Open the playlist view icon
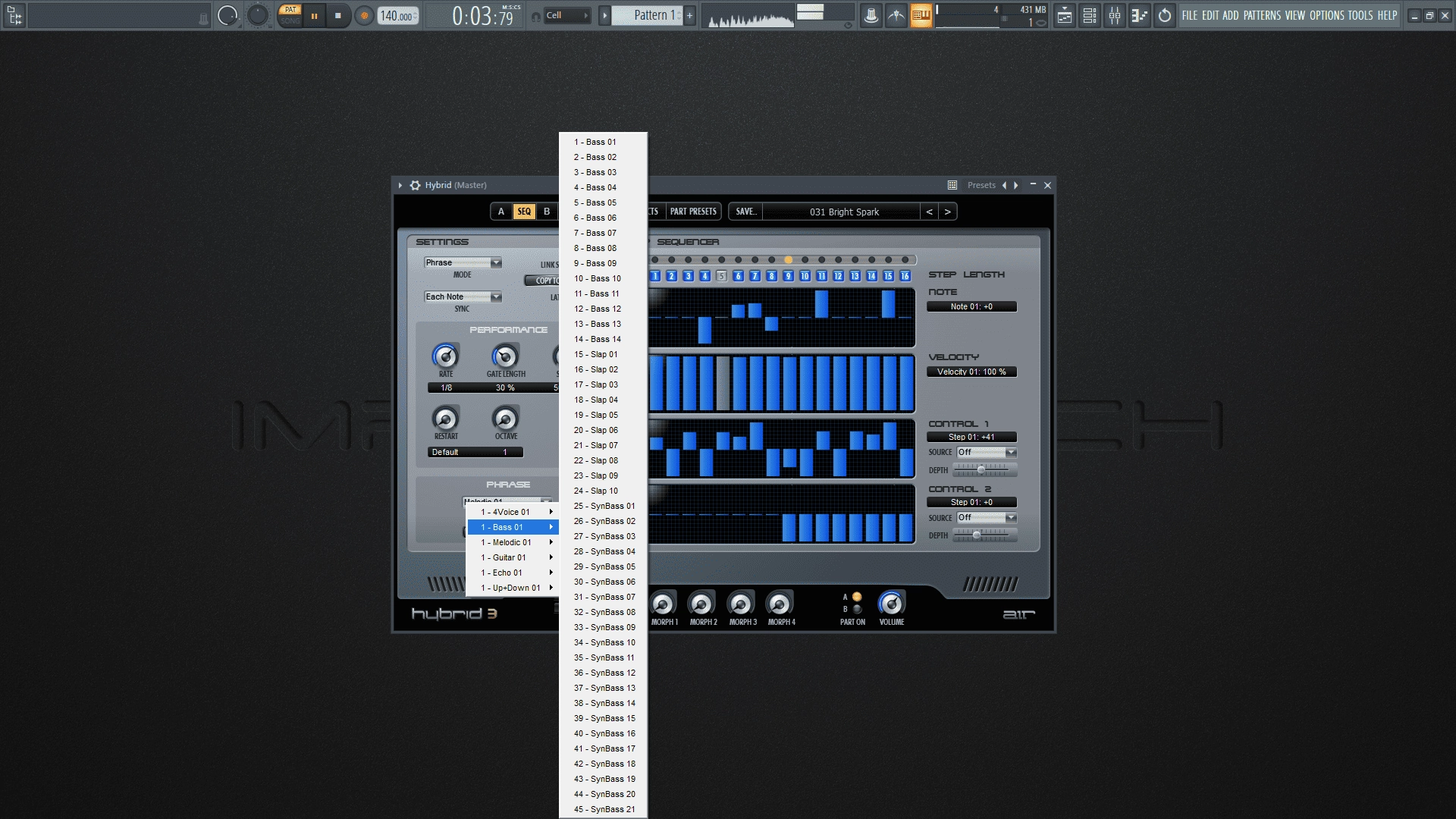Image resolution: width=1456 pixels, height=819 pixels. [x=1065, y=15]
